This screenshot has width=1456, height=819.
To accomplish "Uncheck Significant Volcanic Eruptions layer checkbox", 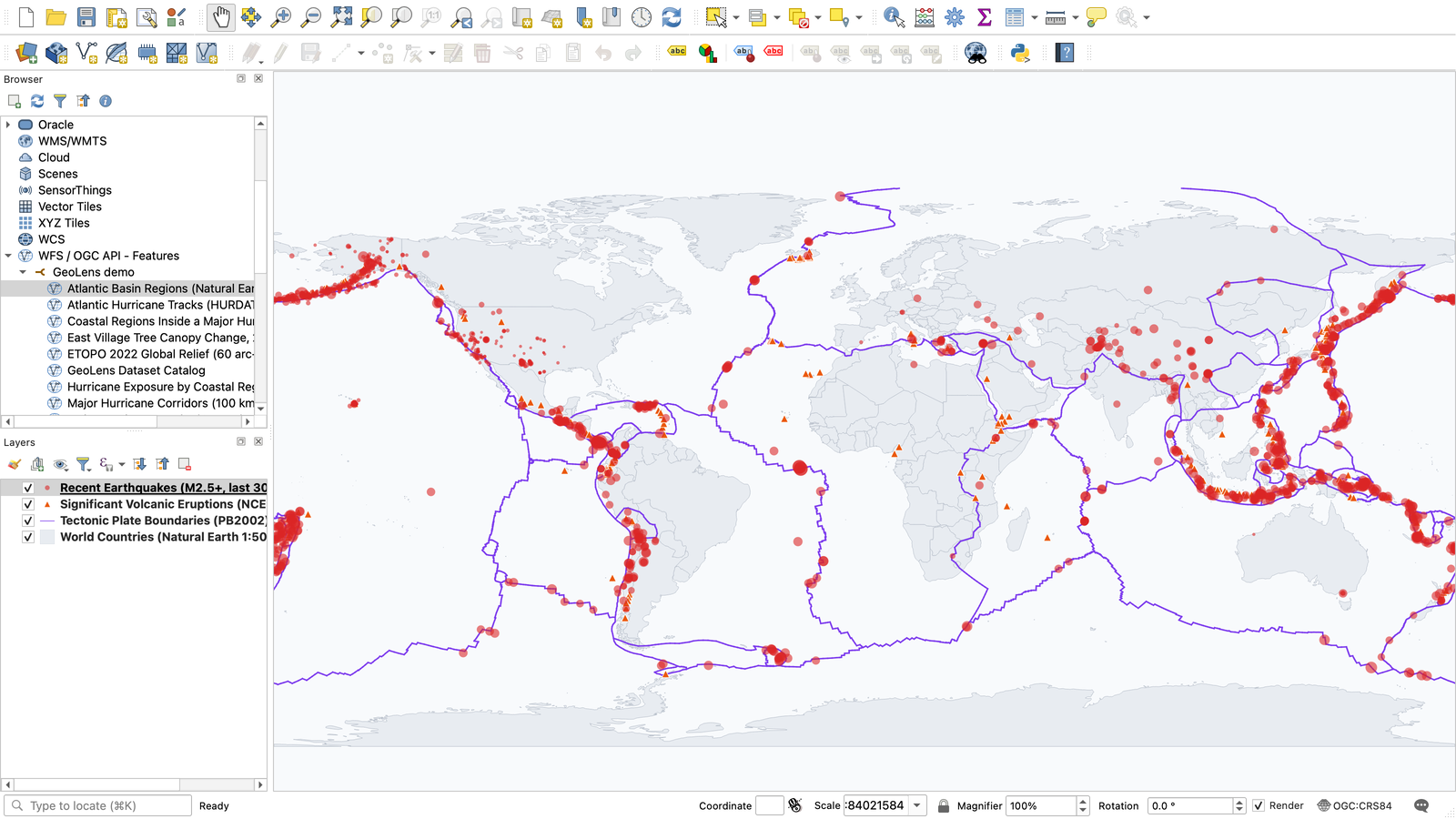I will point(28,504).
